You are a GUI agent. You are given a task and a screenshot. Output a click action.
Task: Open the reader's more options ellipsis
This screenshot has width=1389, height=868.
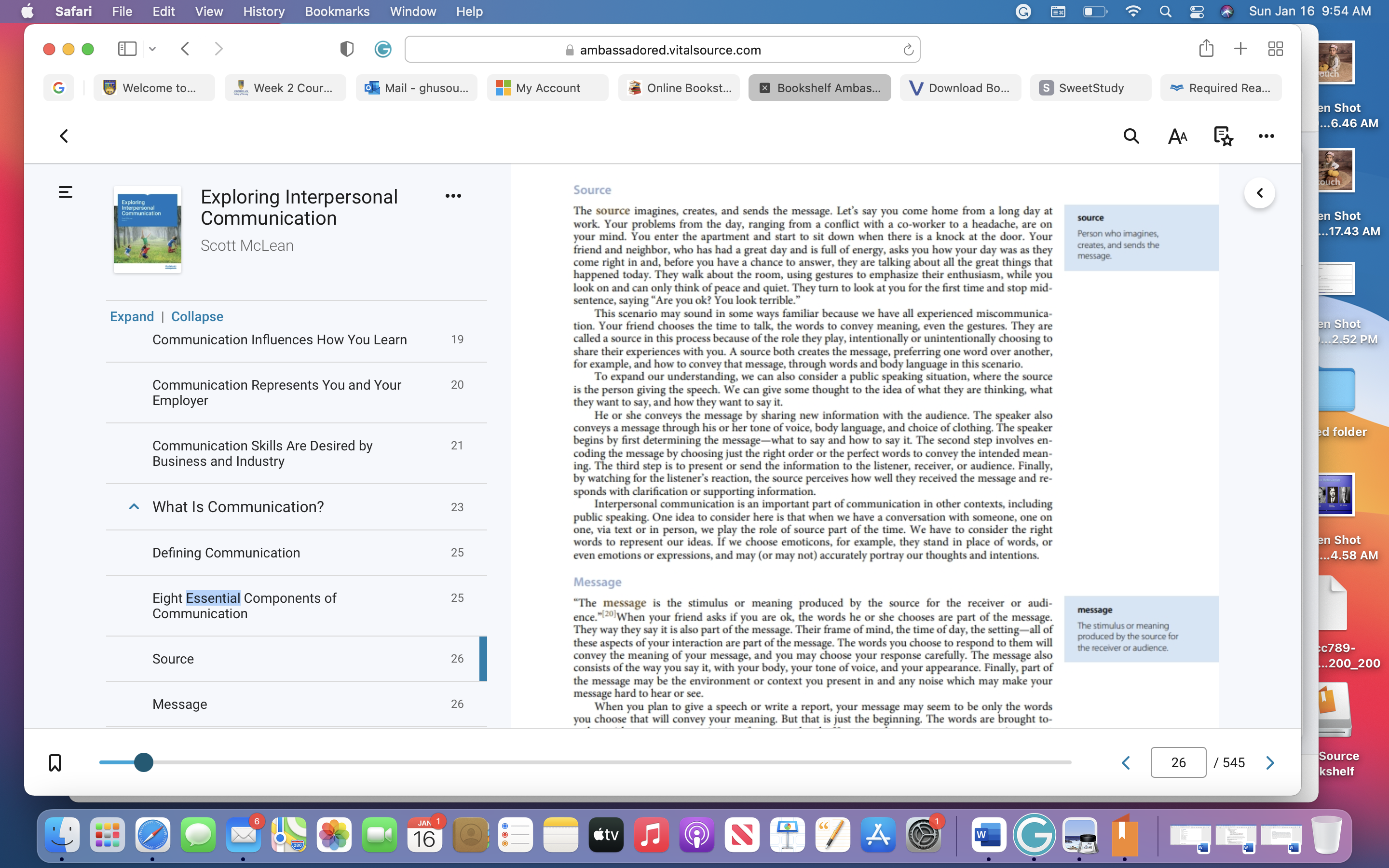point(1266,136)
